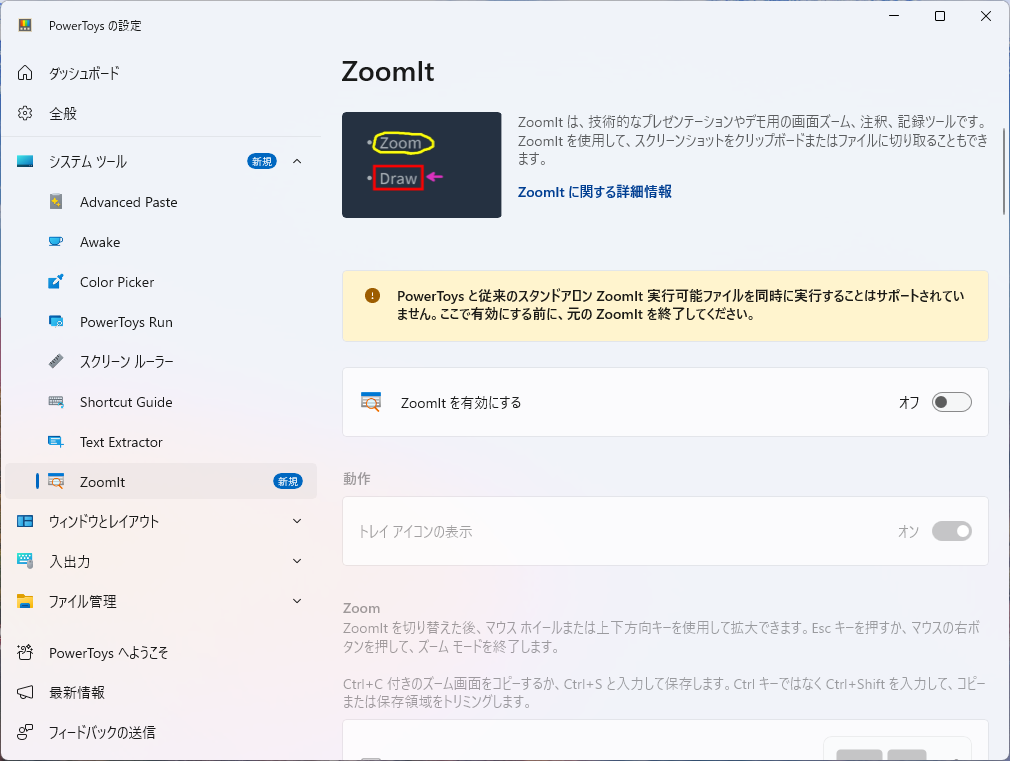Expand the 入出力 category
Image resolution: width=1010 pixels, height=761 pixels.
pos(297,561)
